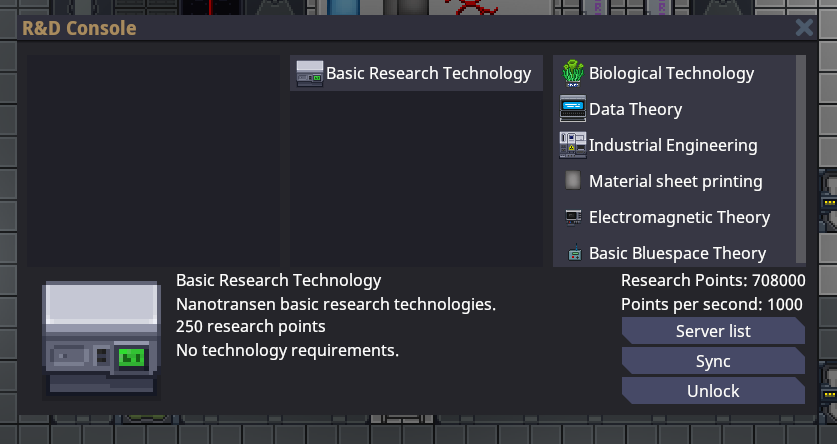
Task: Open the Server list
Action: (712, 331)
